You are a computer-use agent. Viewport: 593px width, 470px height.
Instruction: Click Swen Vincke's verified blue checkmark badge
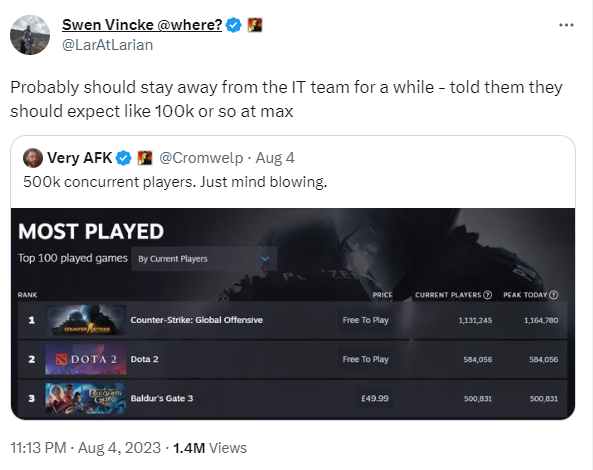click(234, 25)
